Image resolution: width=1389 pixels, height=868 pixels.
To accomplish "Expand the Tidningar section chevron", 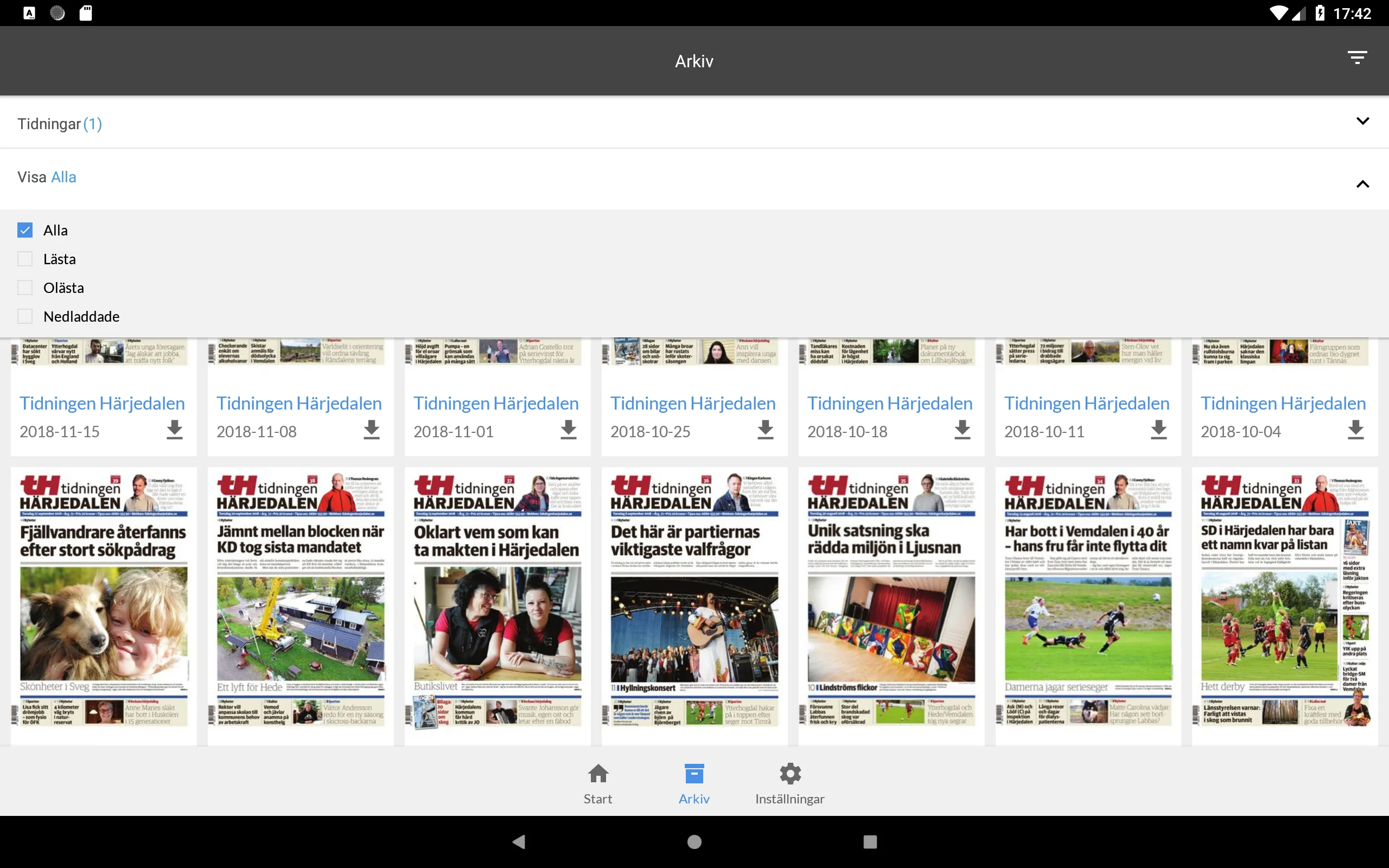I will 1362,121.
